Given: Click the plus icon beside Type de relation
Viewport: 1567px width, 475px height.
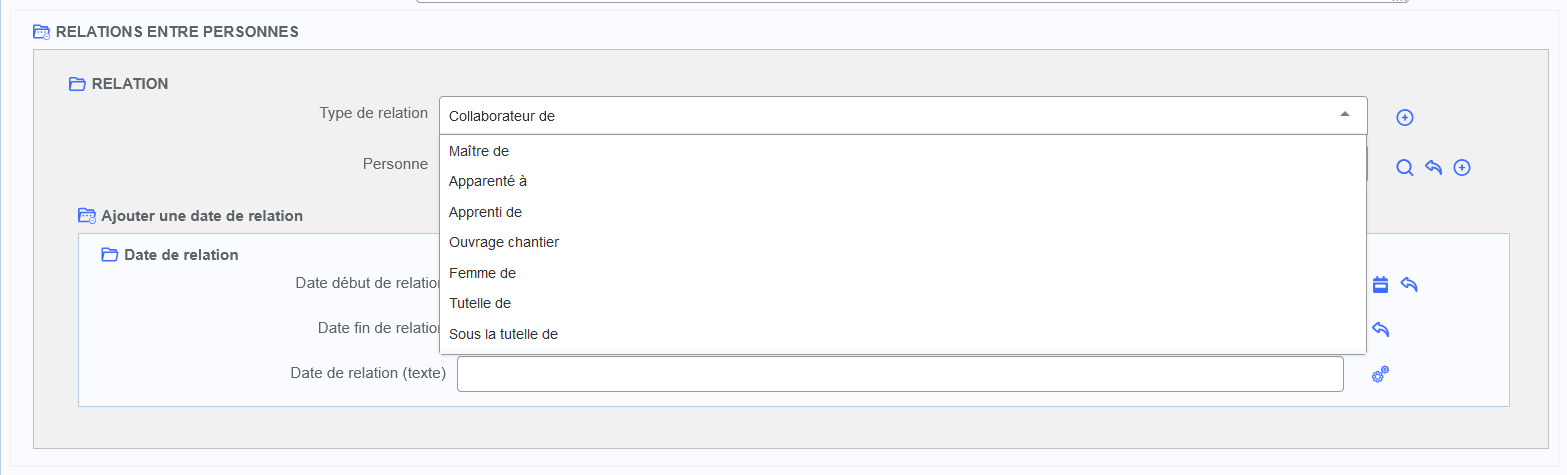Looking at the screenshot, I should (1404, 118).
